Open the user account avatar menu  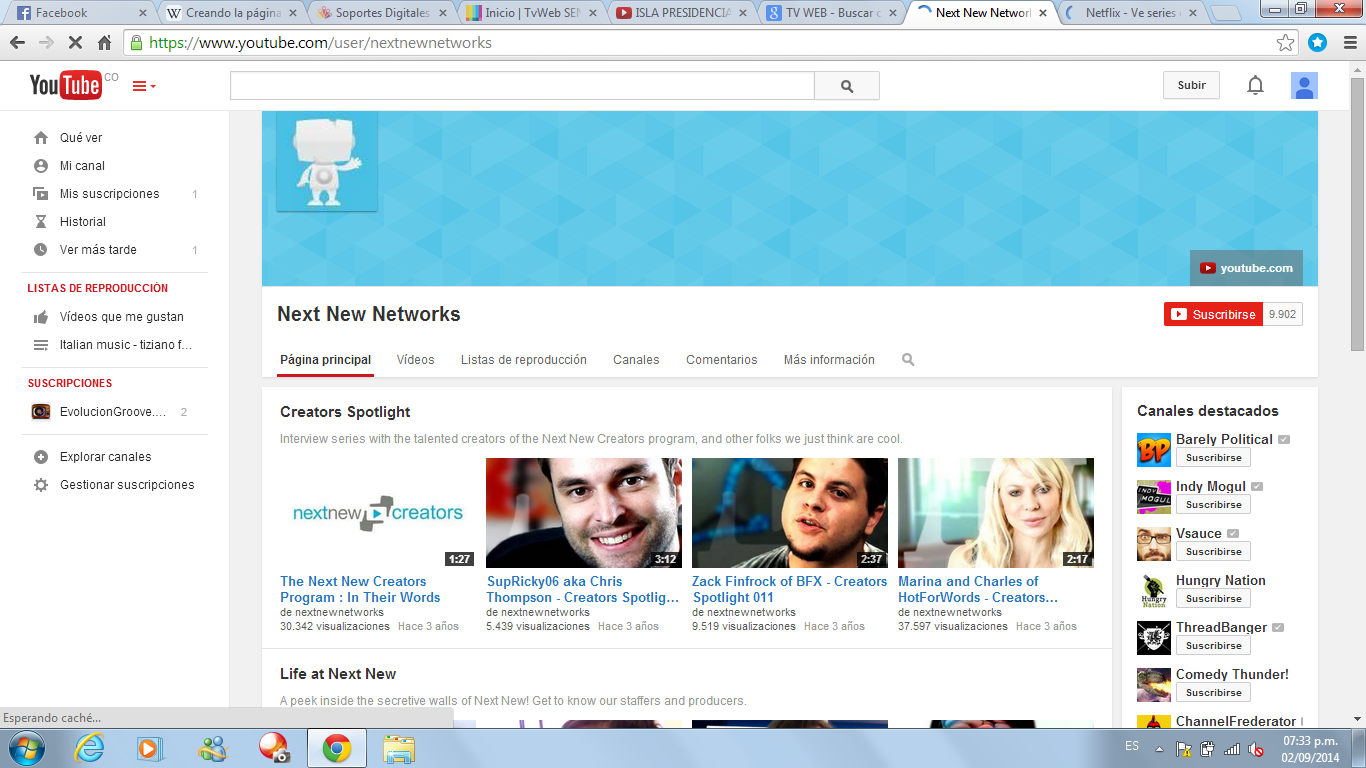(x=1303, y=86)
